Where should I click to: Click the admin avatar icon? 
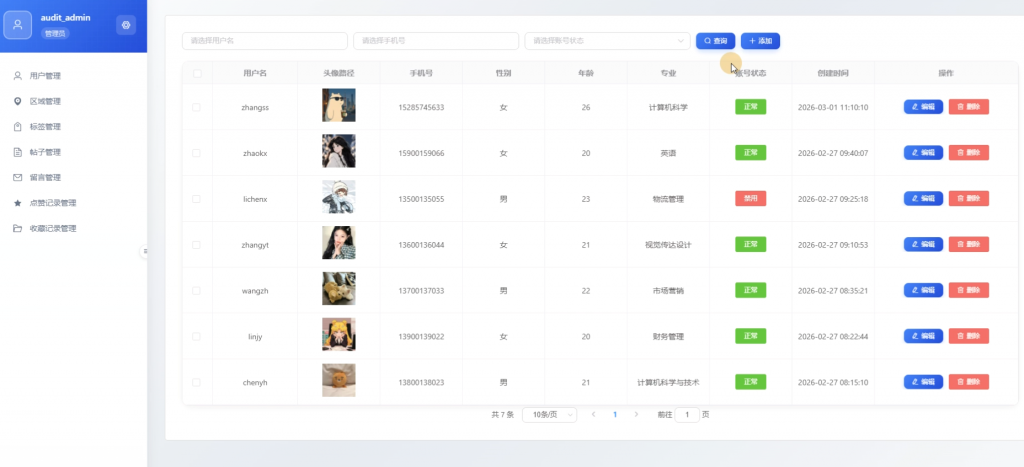tap(18, 25)
